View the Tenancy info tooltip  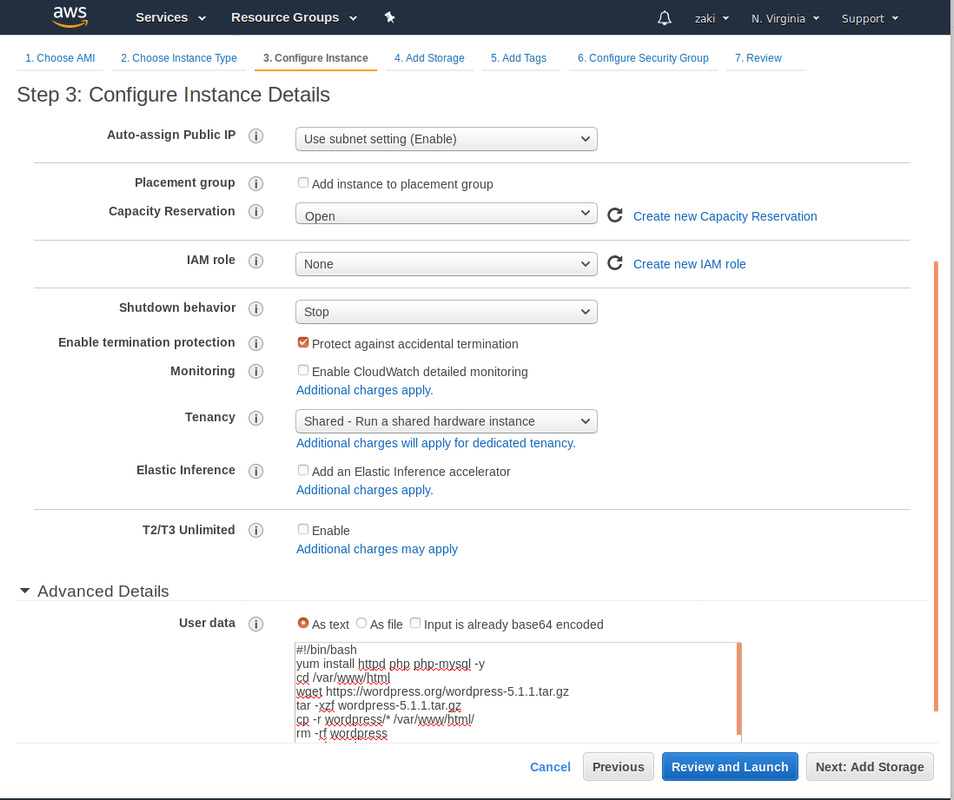pos(255,418)
